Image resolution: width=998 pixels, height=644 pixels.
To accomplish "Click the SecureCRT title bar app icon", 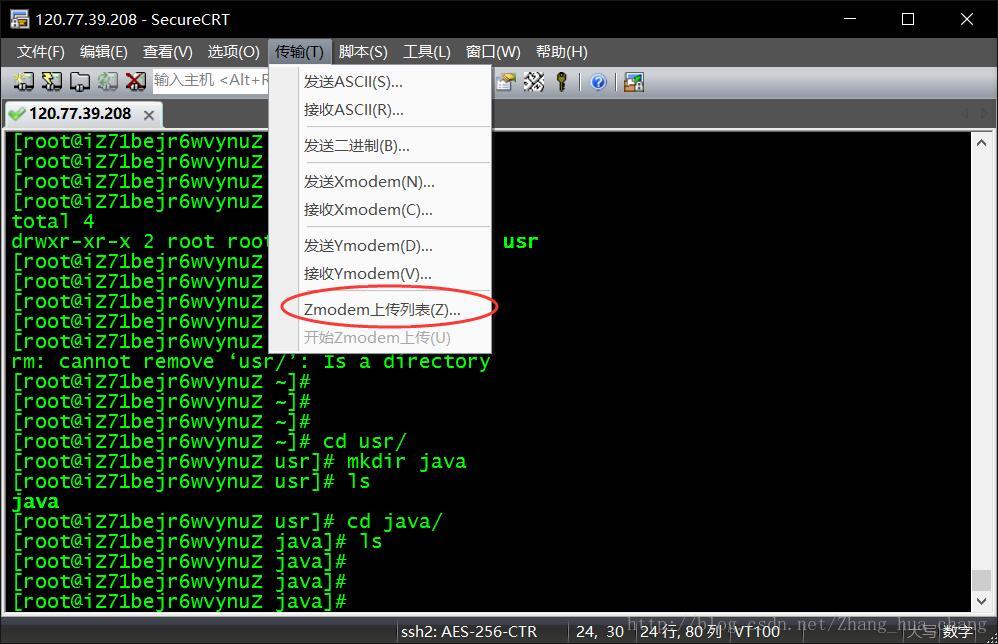I will point(20,19).
